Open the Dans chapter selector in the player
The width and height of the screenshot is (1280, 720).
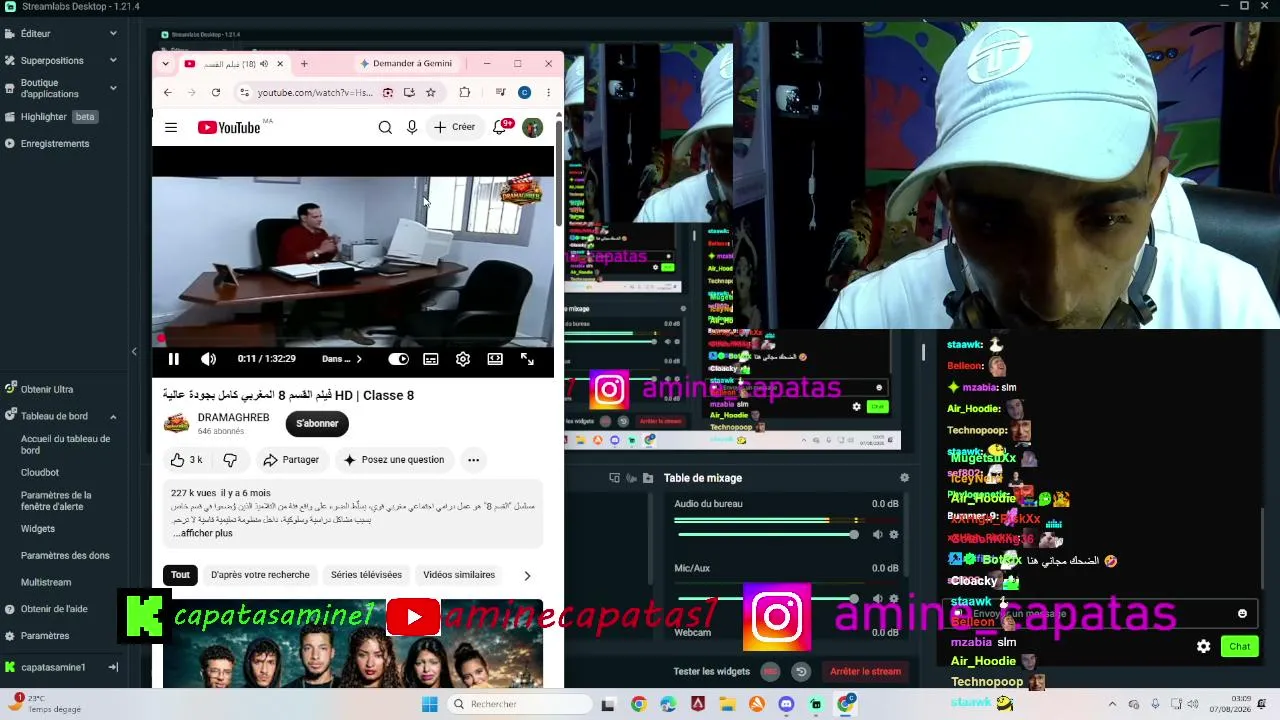click(x=342, y=359)
